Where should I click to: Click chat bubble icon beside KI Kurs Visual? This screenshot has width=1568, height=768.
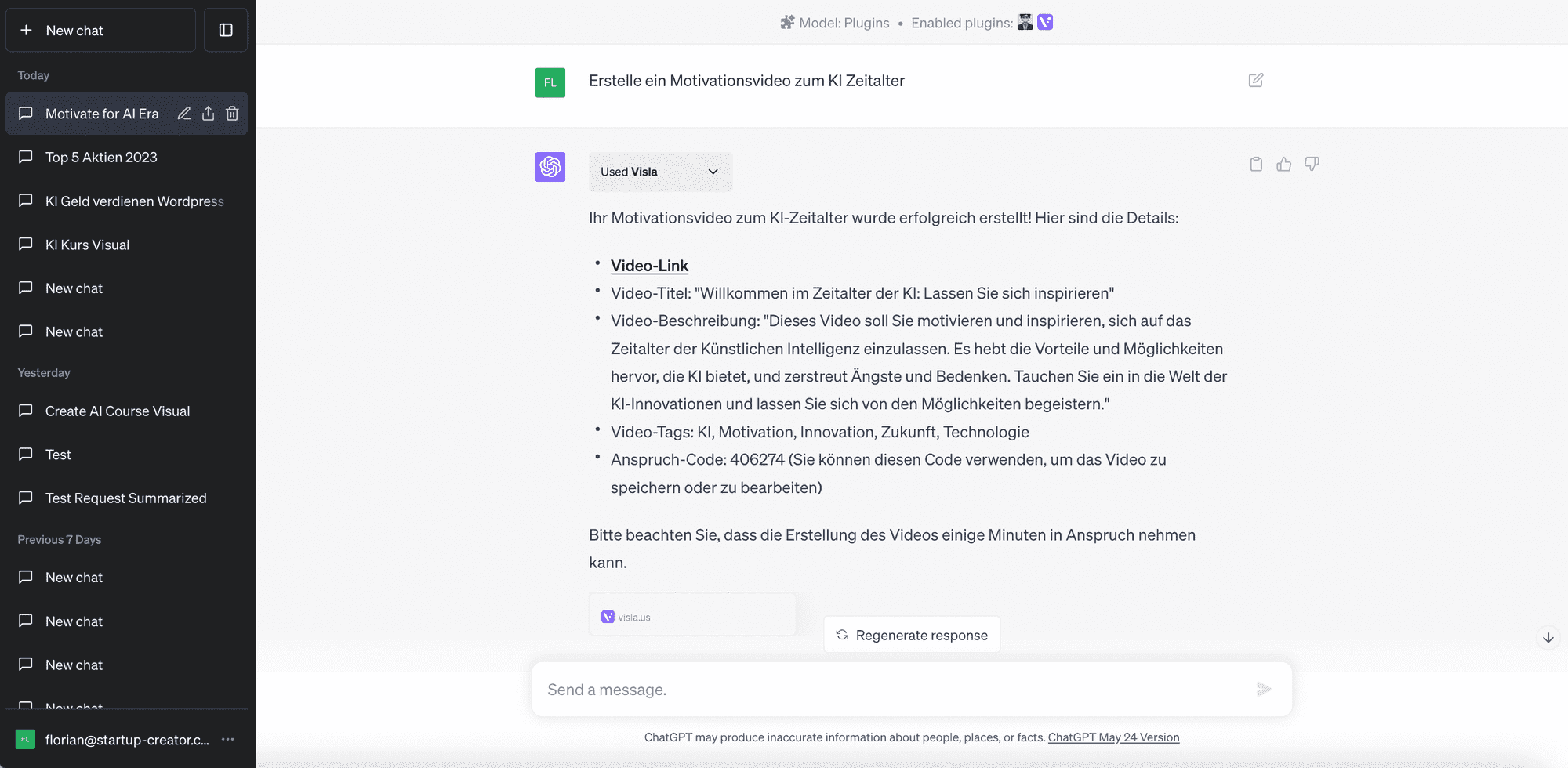[26, 244]
